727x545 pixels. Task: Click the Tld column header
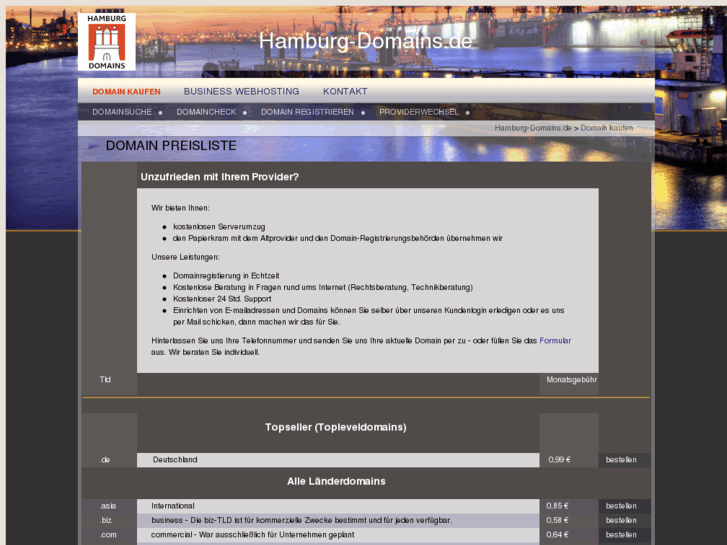coord(105,379)
